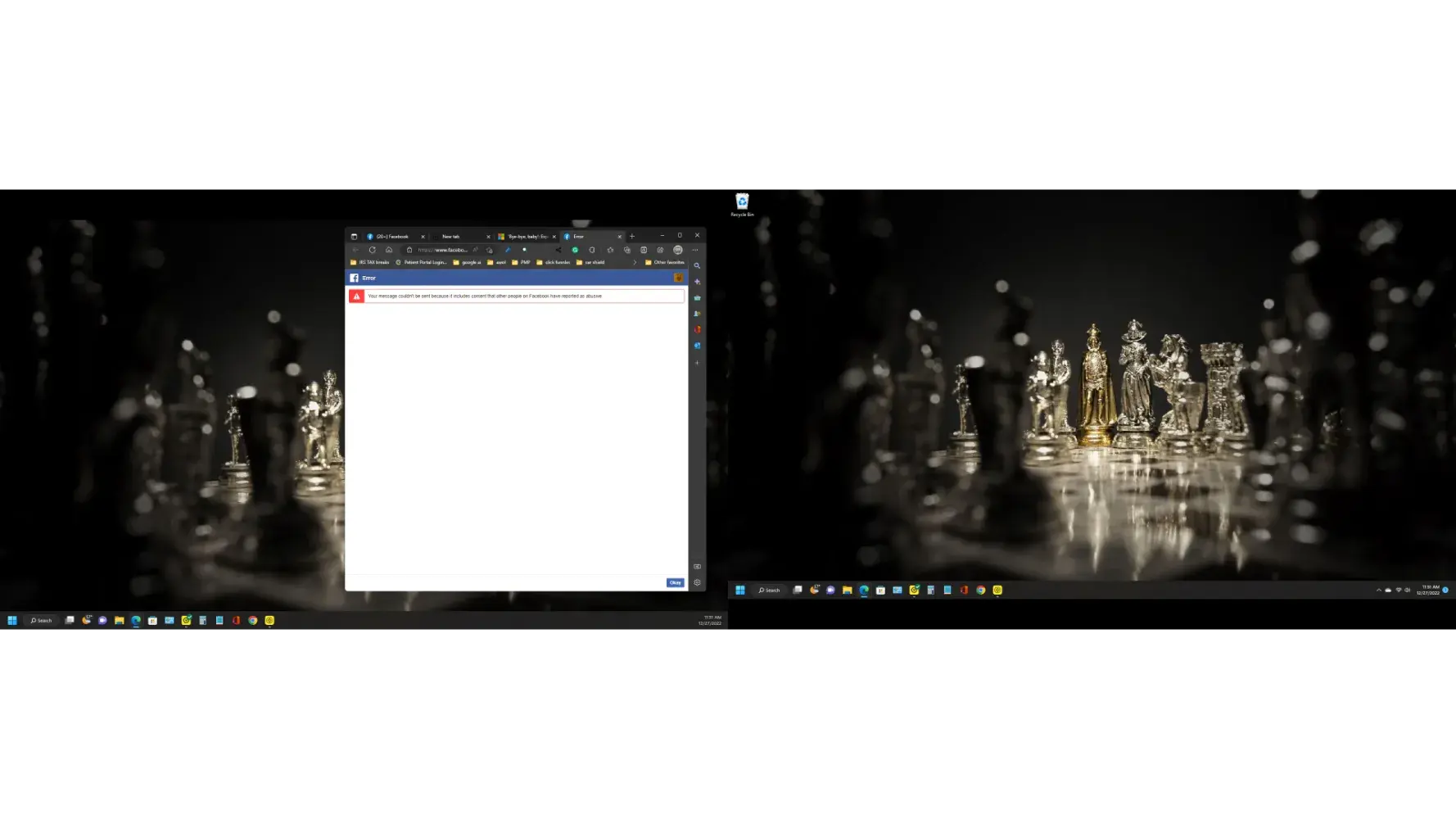Show hidden system tray icons
This screenshot has height=819, width=1456.
pos(1378,590)
